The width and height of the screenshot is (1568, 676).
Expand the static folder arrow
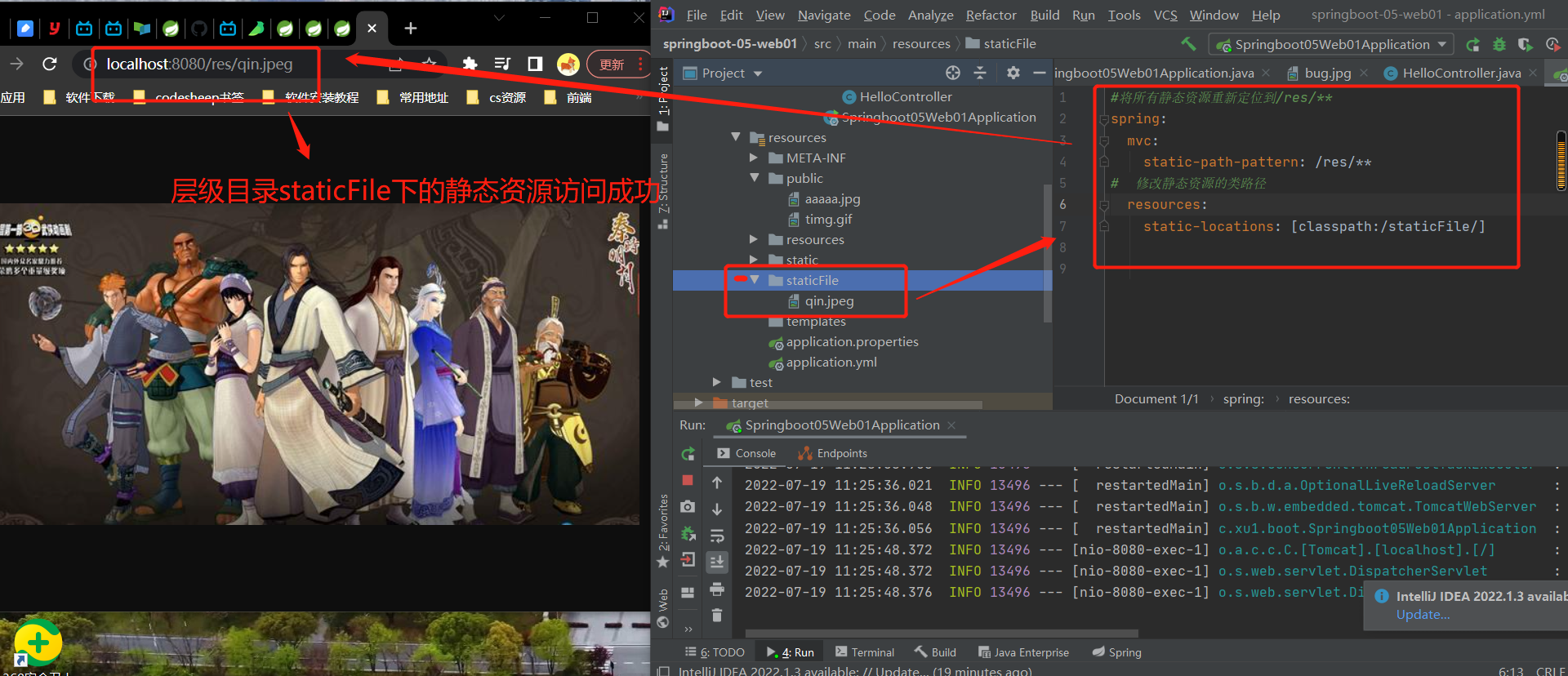pyautogui.click(x=754, y=260)
